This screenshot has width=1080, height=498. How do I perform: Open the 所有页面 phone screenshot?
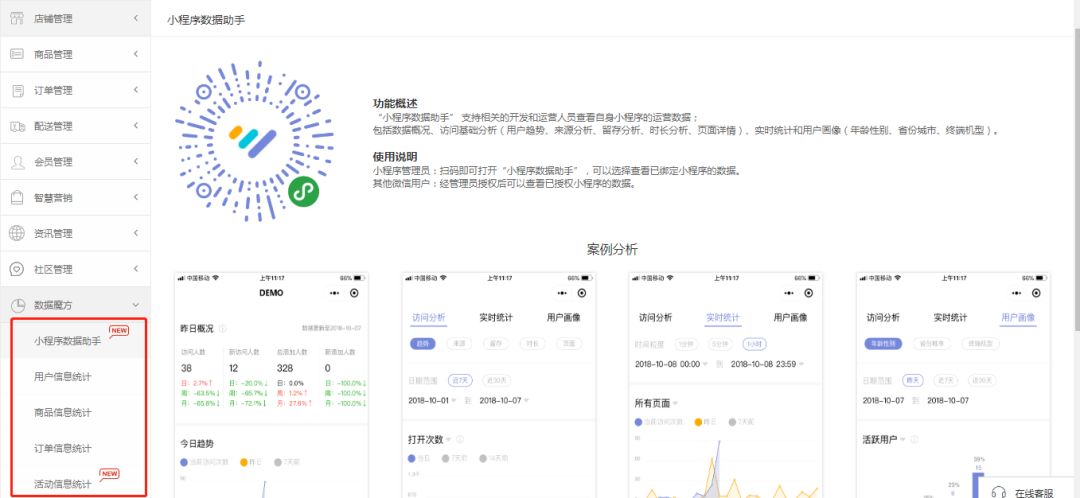[x=726, y=384]
